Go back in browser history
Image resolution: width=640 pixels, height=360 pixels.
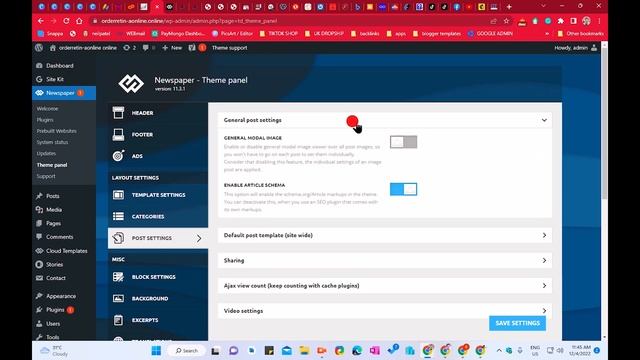click(x=41, y=21)
